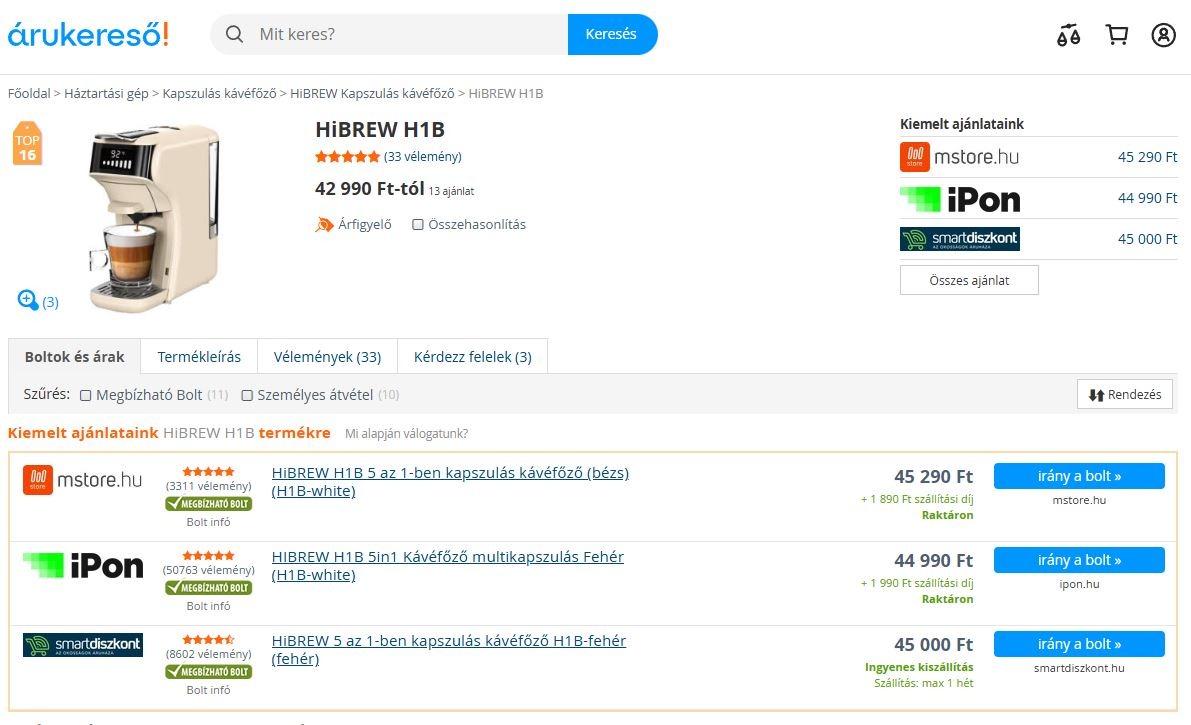Click the 44 990 Ft sidebar price

(x=1147, y=198)
